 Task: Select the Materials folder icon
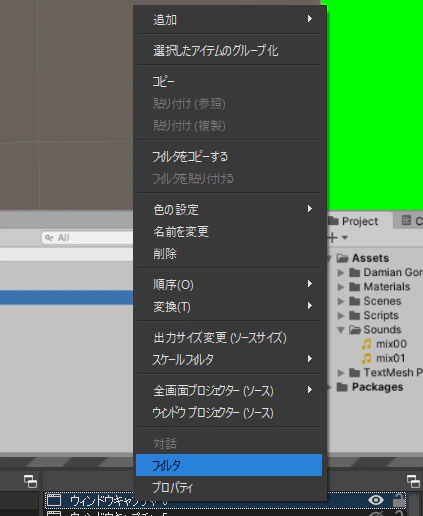tap(354, 287)
